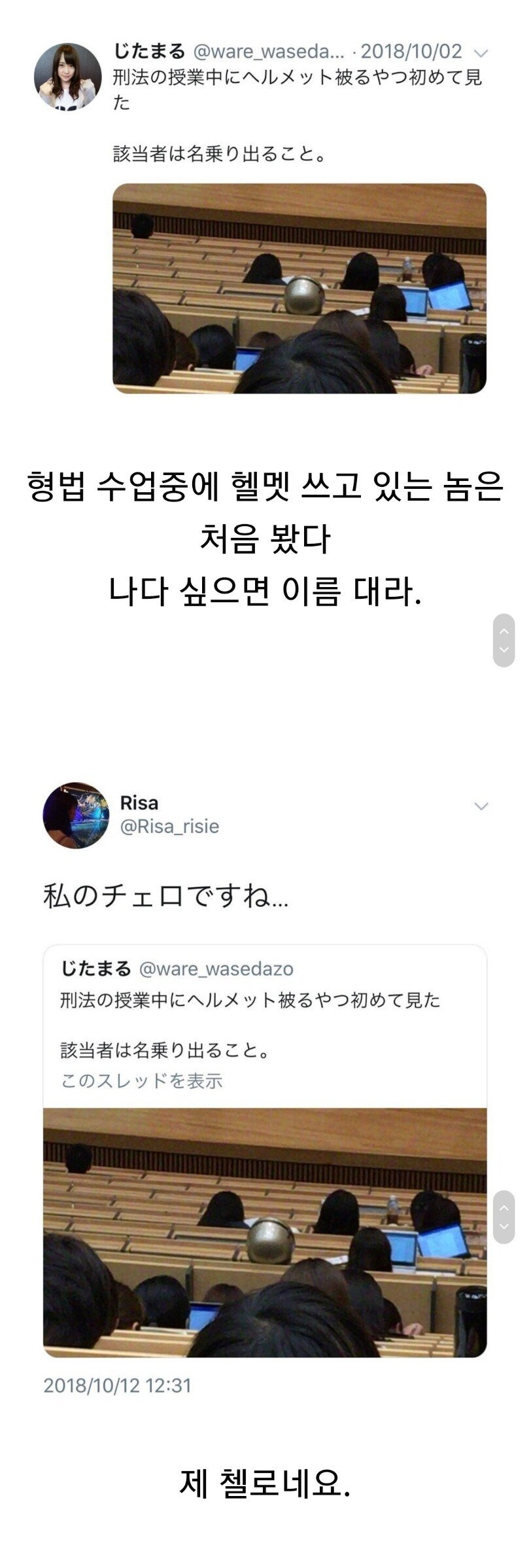This screenshot has height=1568, width=529.
Task: Open Risa's profile picture
Action: click(76, 815)
